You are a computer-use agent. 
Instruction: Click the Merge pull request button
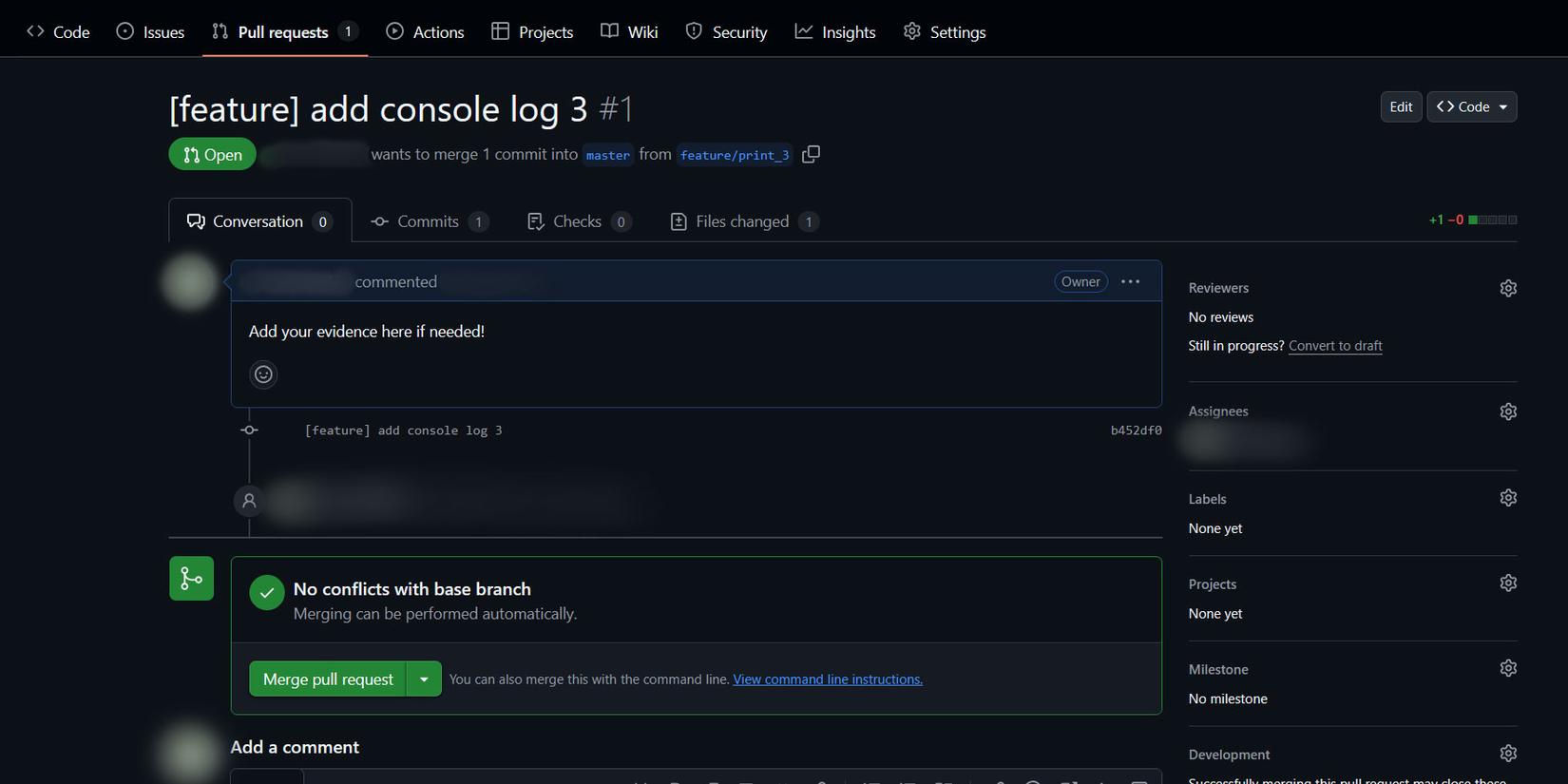tap(328, 679)
